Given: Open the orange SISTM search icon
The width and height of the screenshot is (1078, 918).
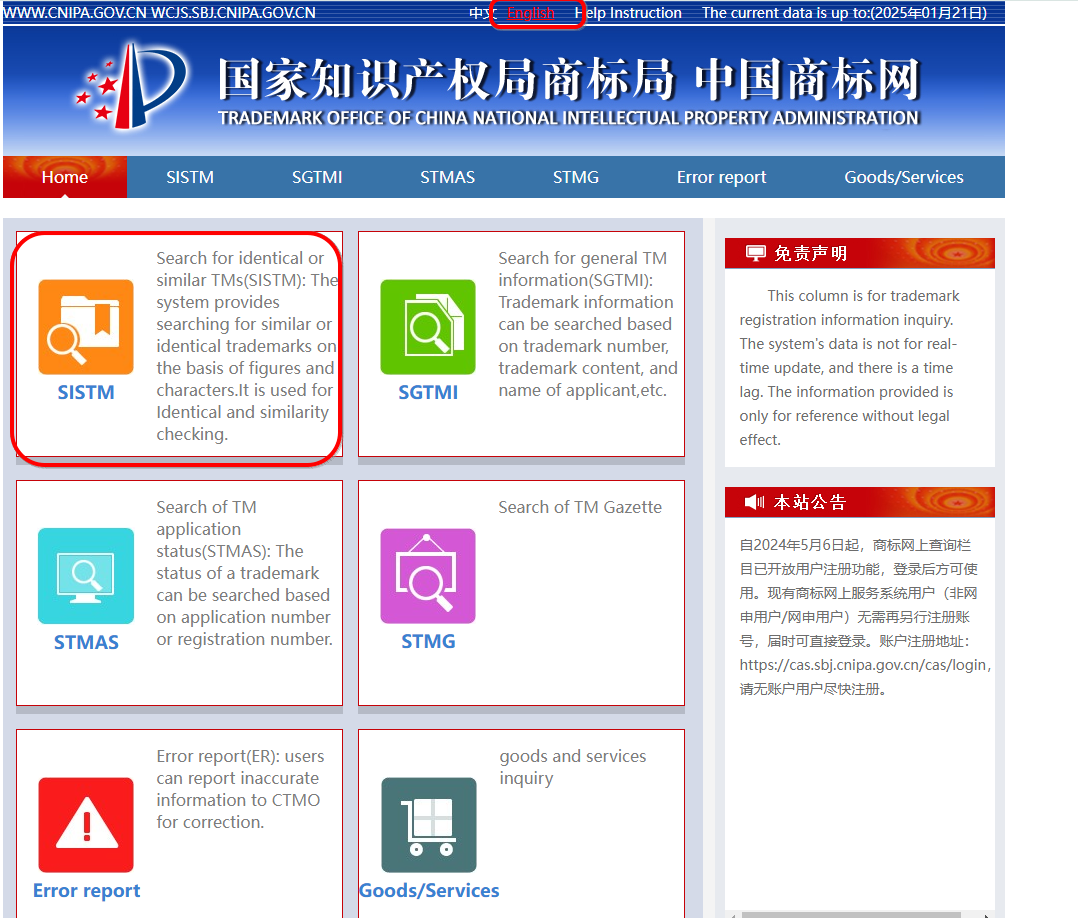Looking at the screenshot, I should click(86, 327).
